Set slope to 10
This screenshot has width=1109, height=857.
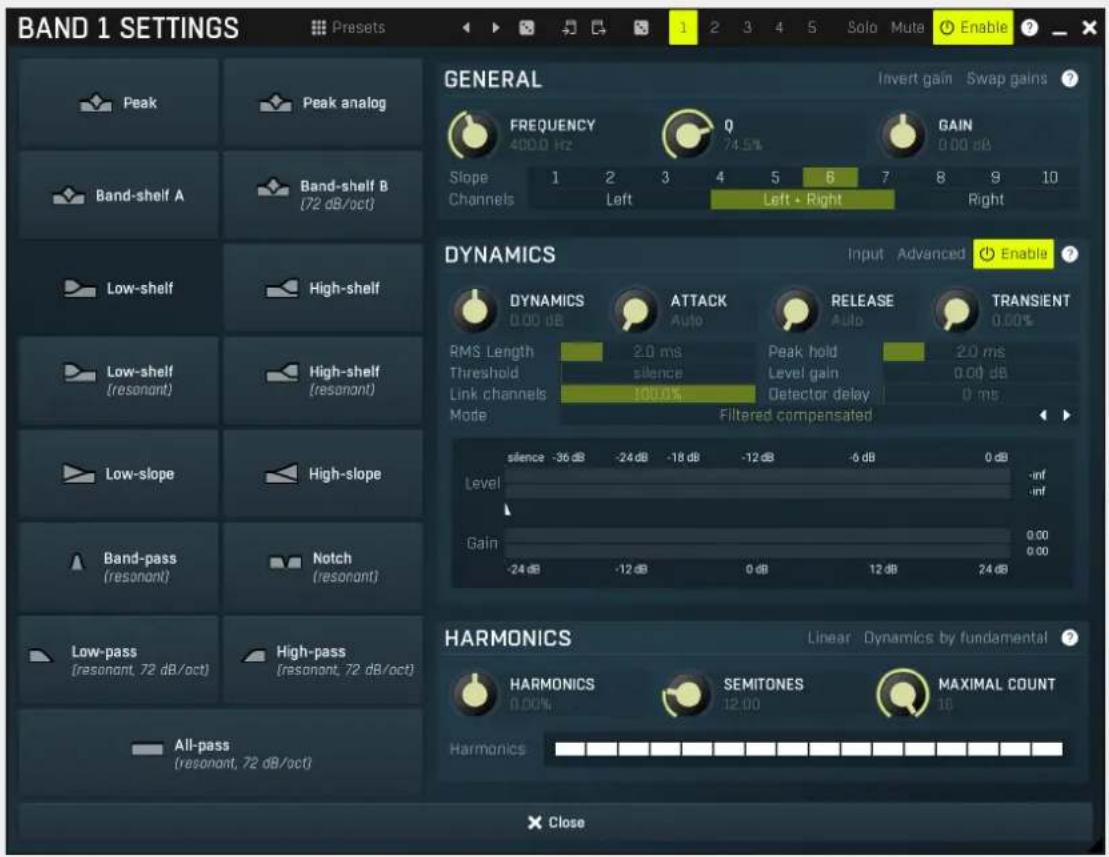click(x=1050, y=177)
